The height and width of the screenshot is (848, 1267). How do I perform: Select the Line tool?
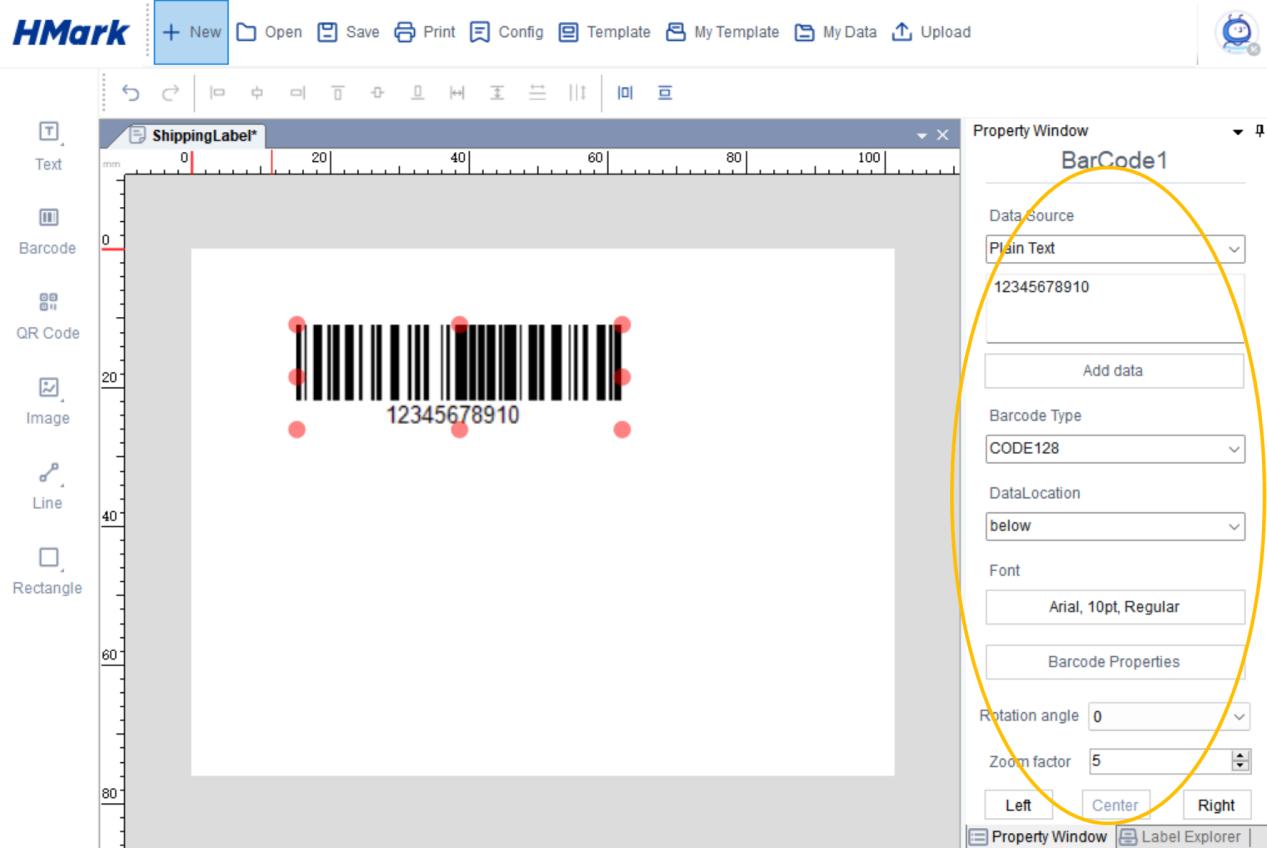coord(49,484)
